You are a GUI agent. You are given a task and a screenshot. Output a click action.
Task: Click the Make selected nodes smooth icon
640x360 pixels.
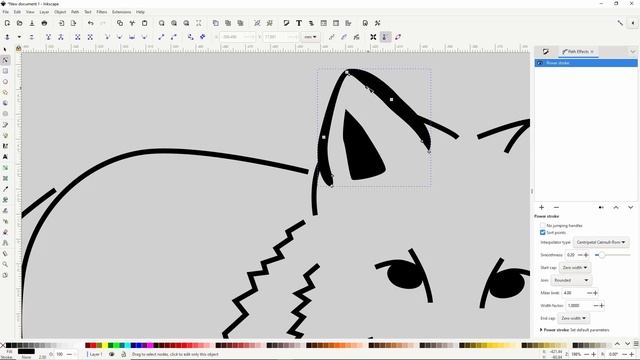(120, 37)
